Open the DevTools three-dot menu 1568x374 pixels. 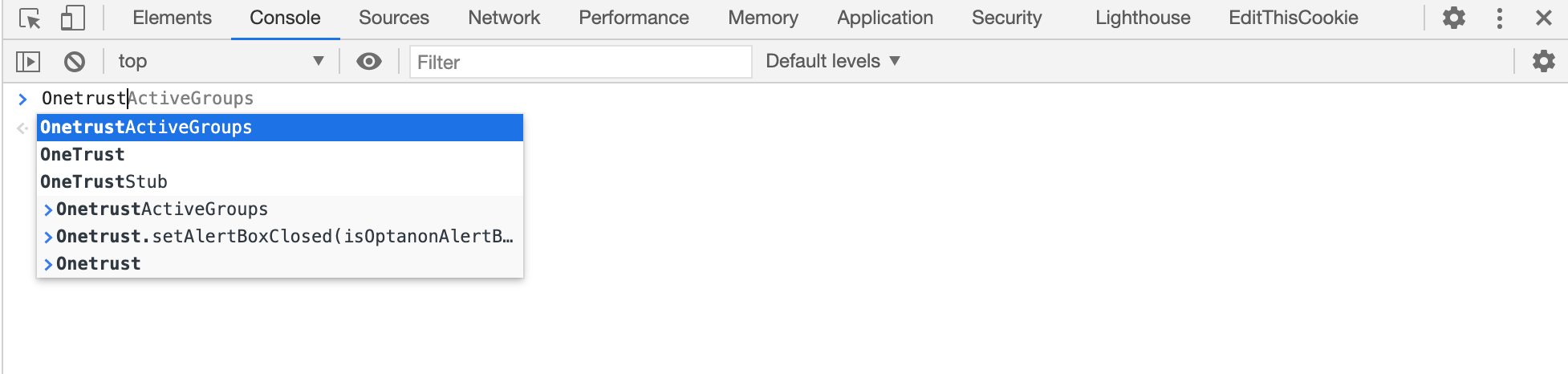[x=1499, y=18]
